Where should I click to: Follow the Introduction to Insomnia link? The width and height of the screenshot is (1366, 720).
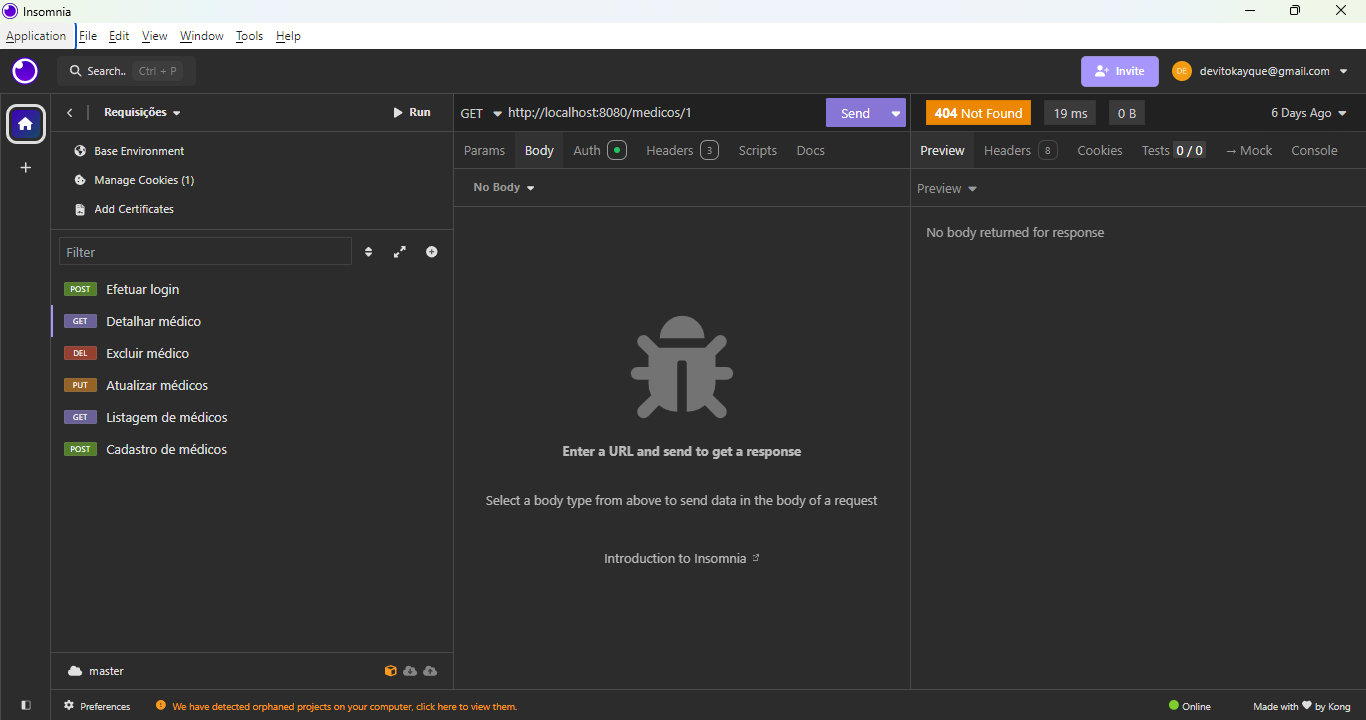(x=682, y=559)
